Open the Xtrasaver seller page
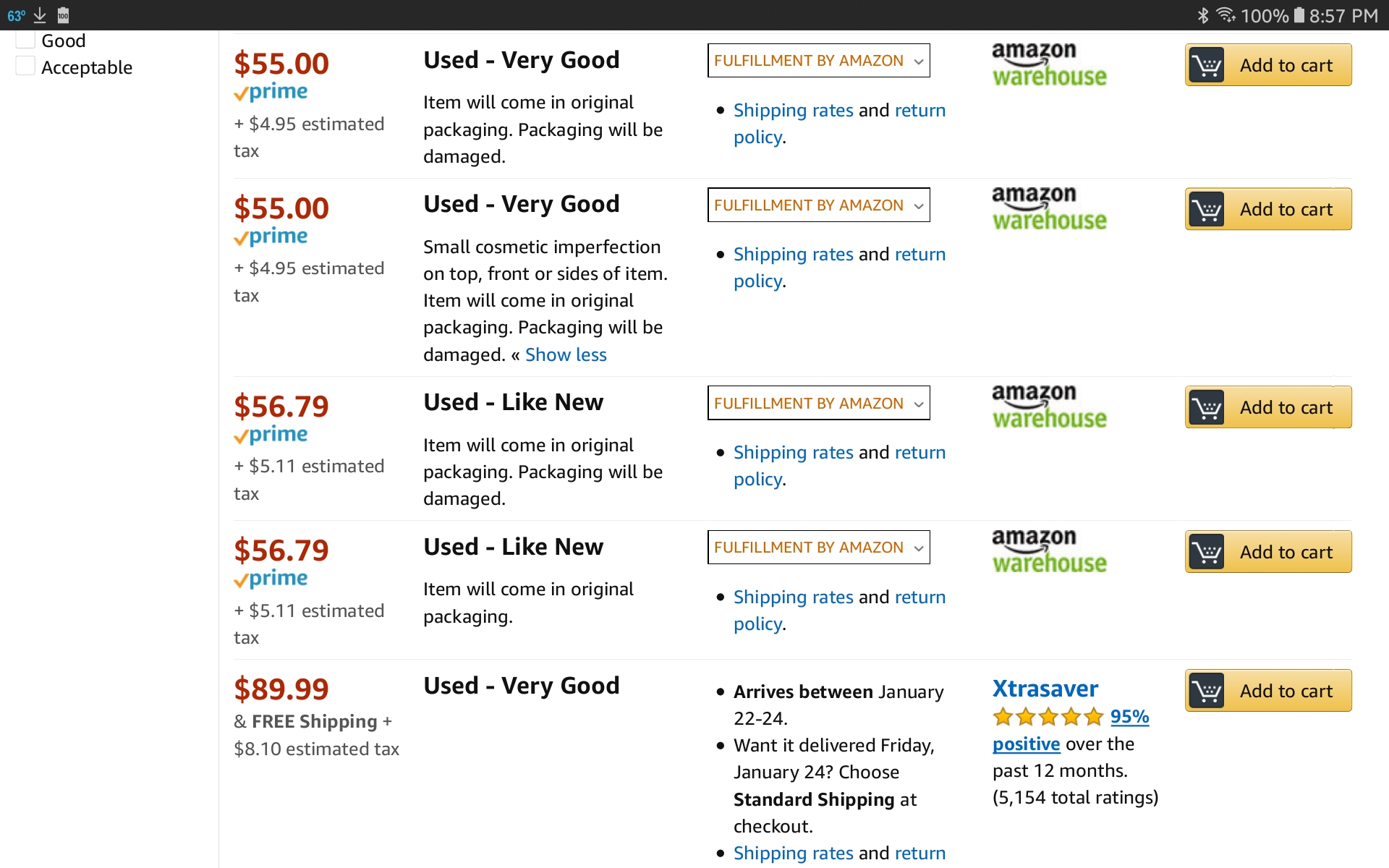Image resolution: width=1389 pixels, height=868 pixels. click(1045, 688)
